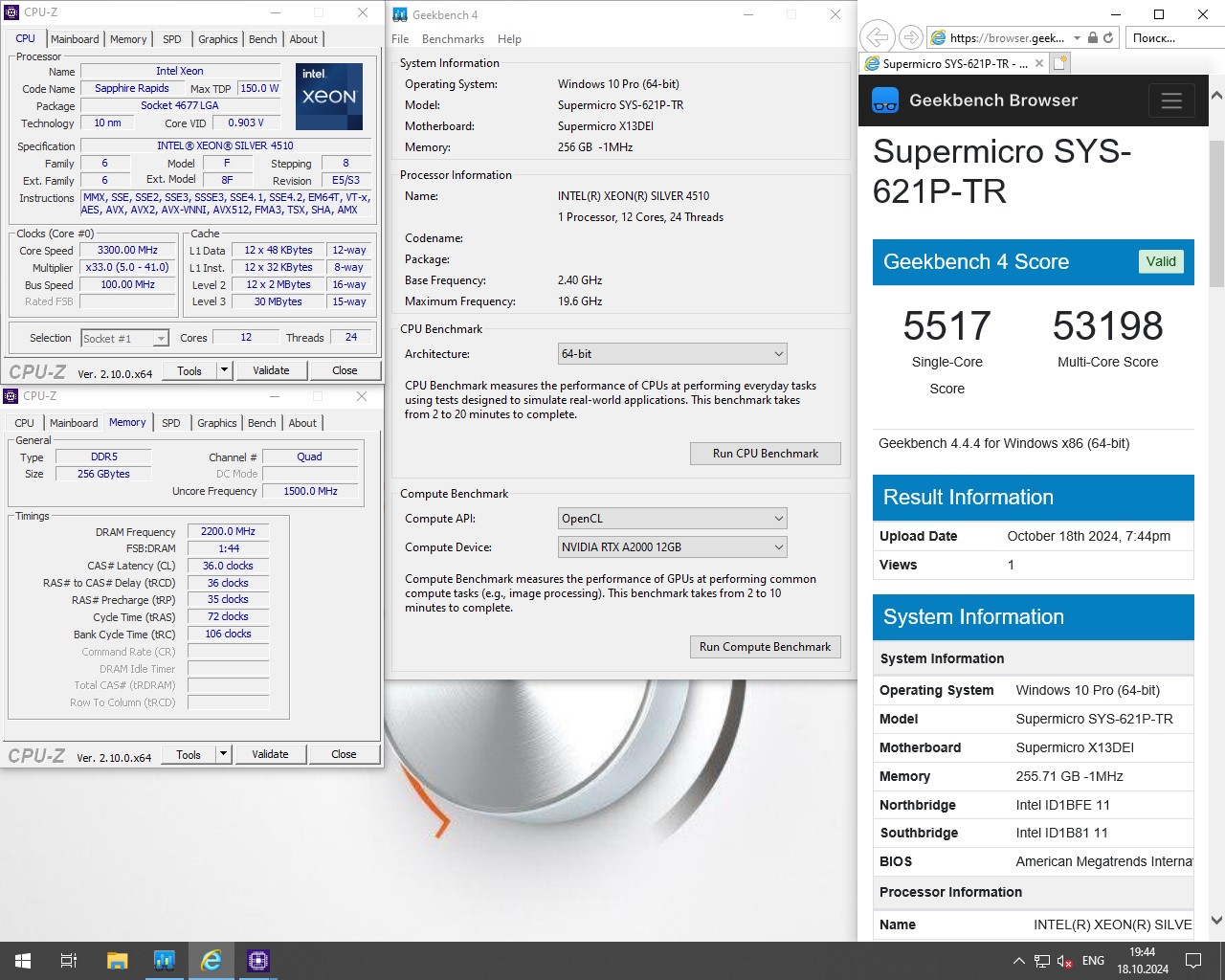Click the Max TDP value 150.0 W
The height and width of the screenshot is (980, 1225).
[259, 88]
